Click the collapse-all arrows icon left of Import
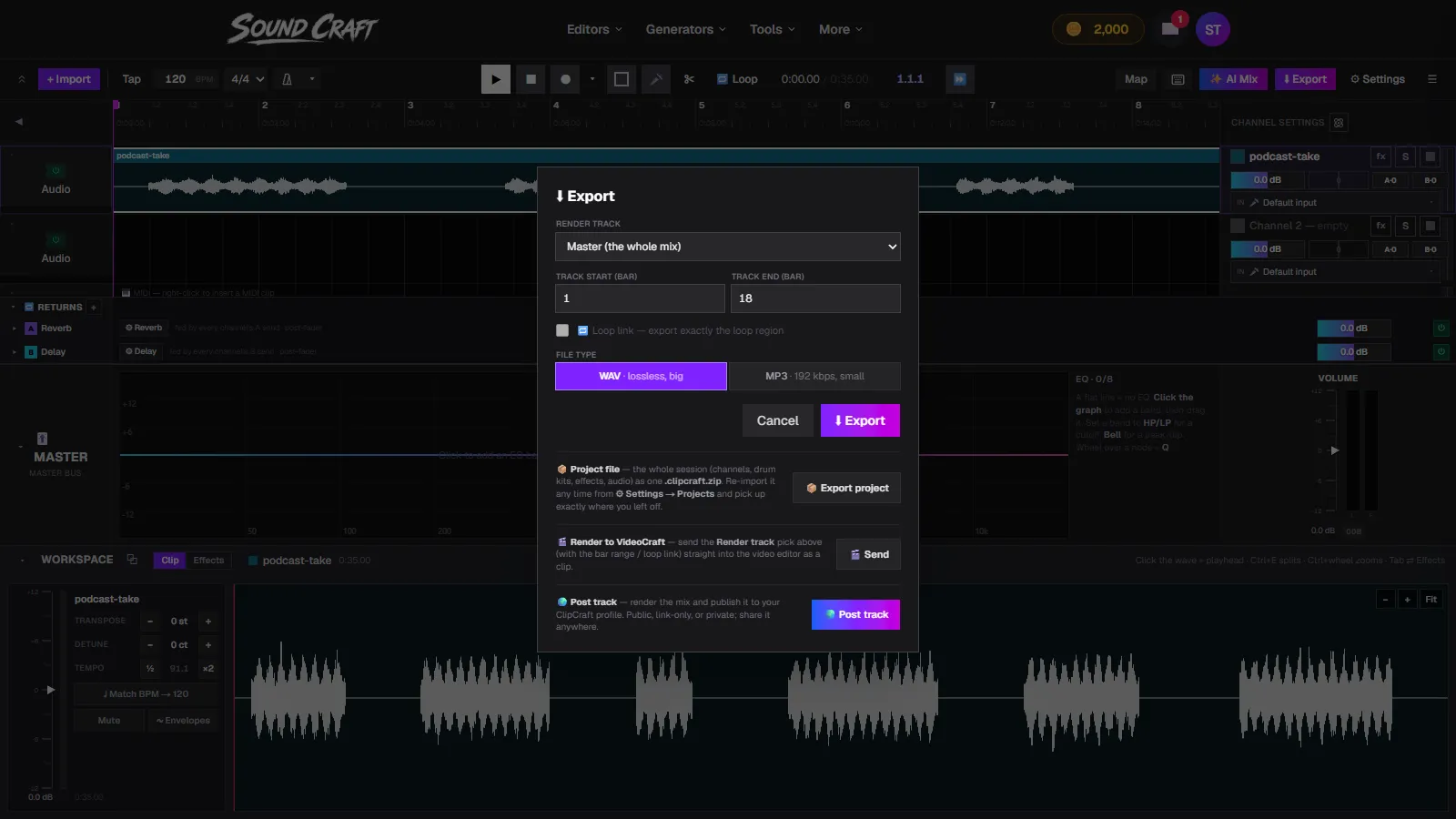Viewport: 1456px width, 819px height. (x=22, y=79)
